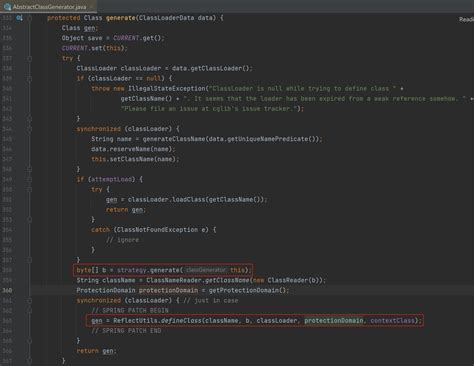Fold the just-in-case synchronized block
Image resolution: width=474 pixels, height=366 pixels.
(x=30, y=300)
